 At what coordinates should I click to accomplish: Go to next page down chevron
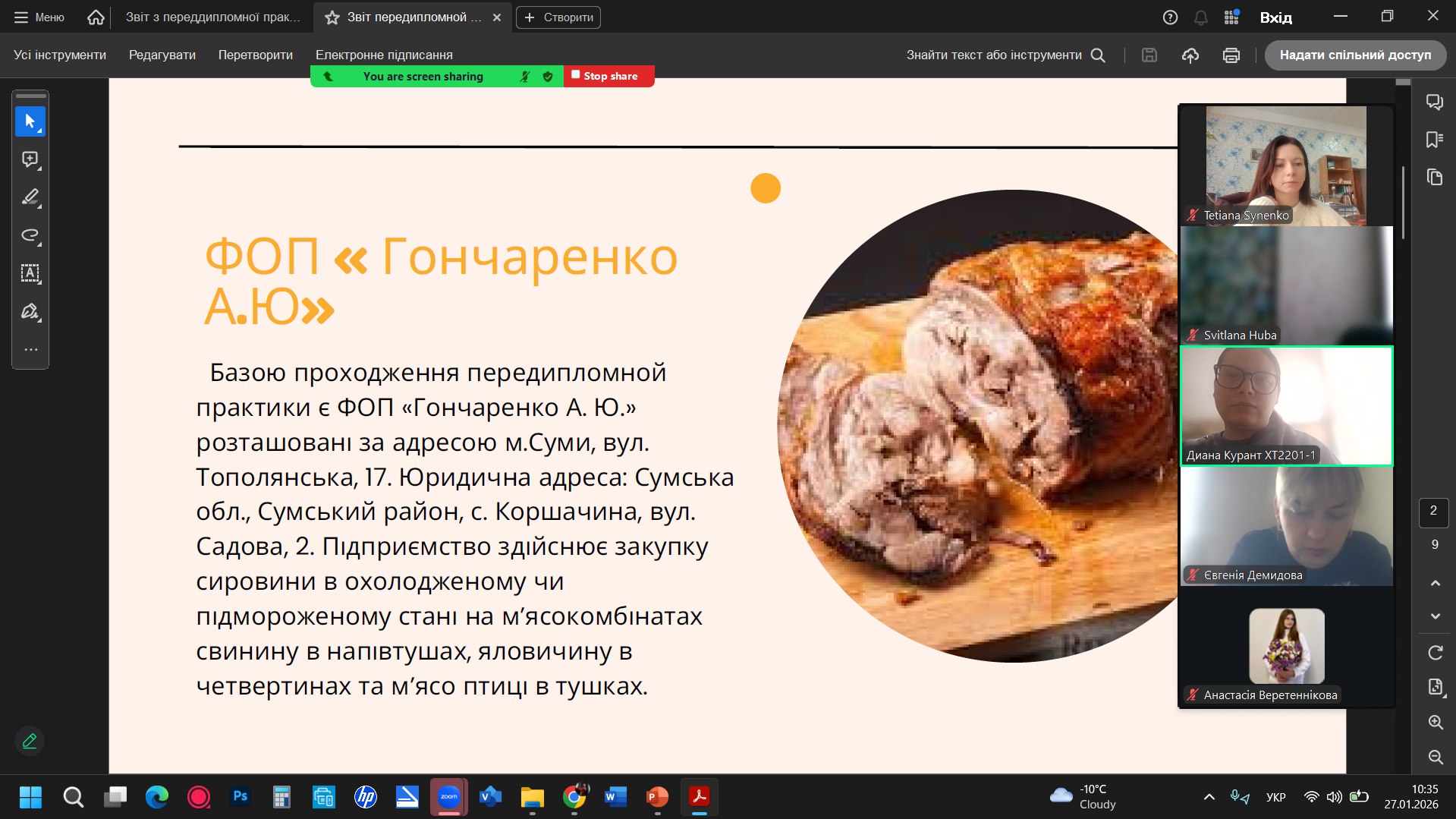click(x=1435, y=616)
